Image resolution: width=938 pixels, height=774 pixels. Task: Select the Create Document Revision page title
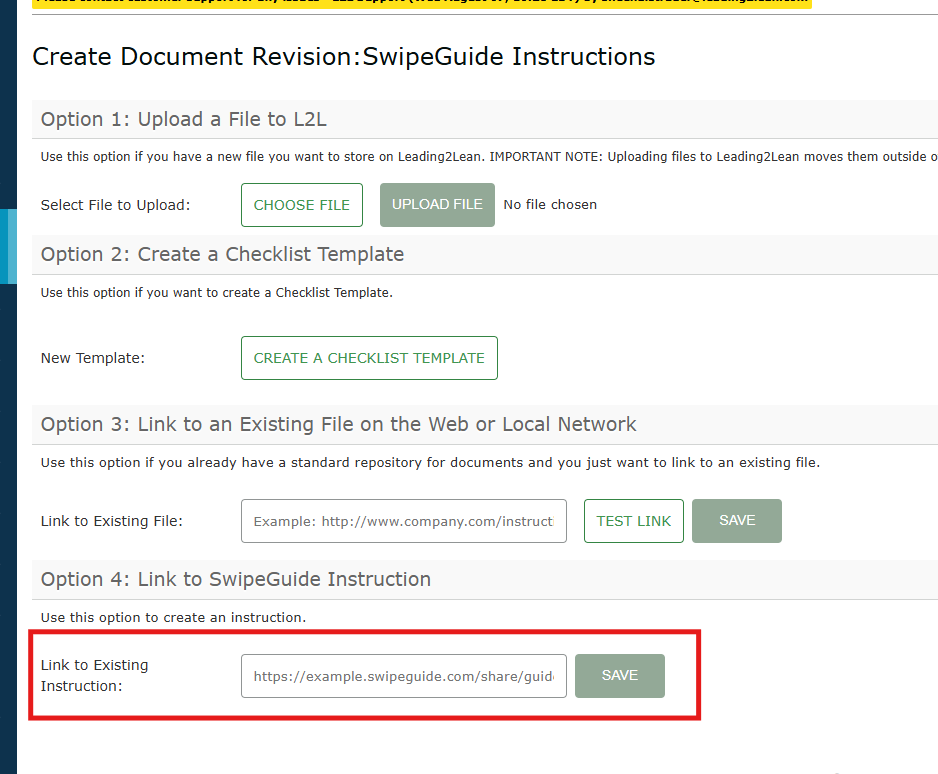344,57
